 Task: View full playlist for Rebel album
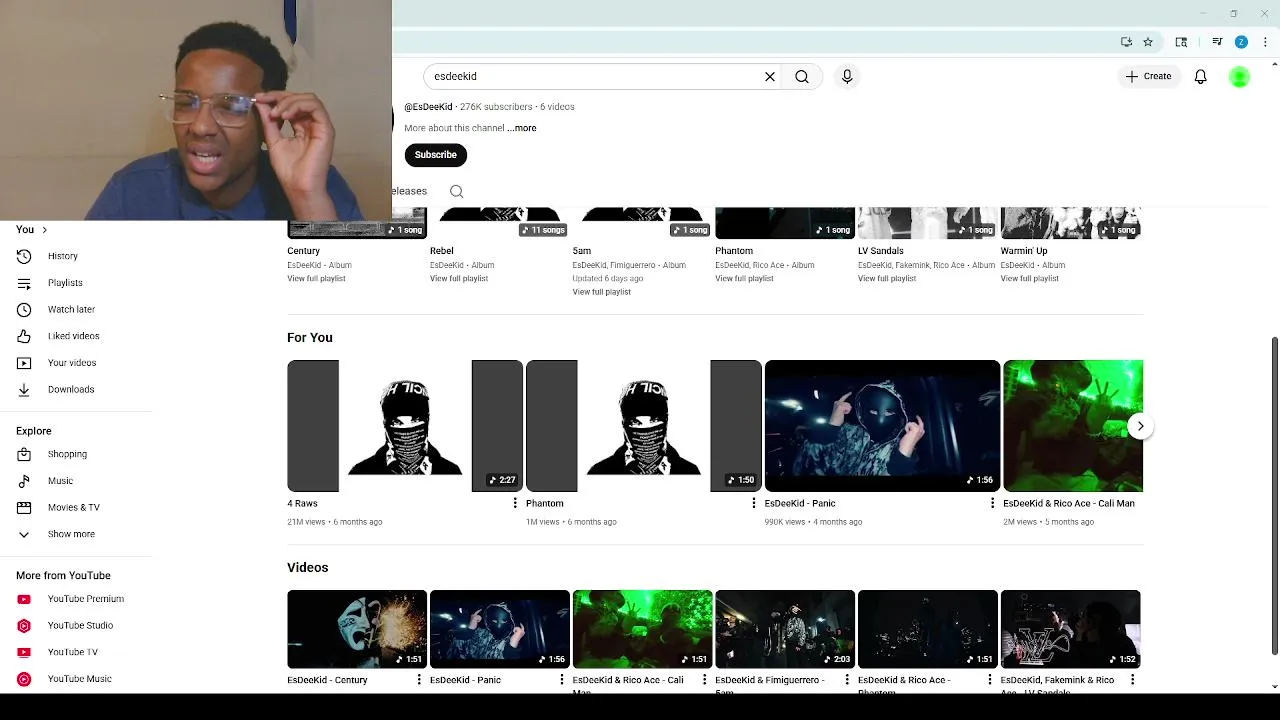[x=459, y=278]
